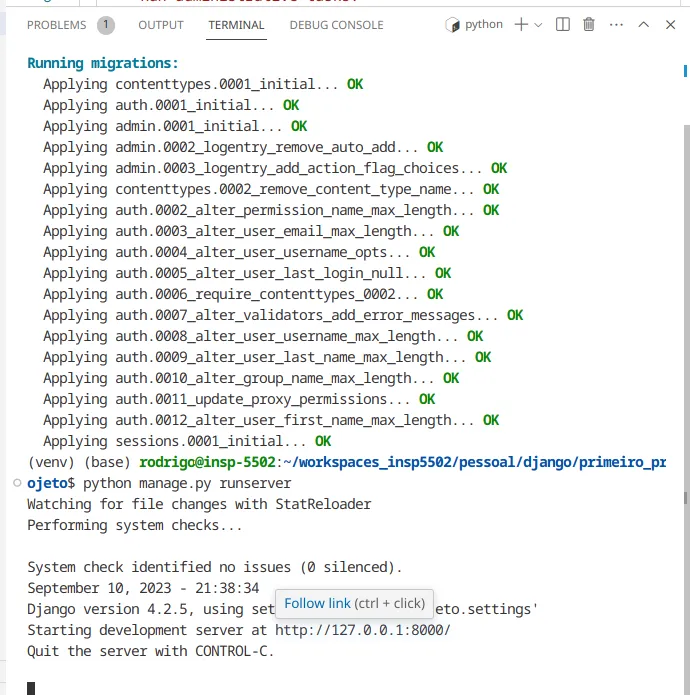Click the workspaces_insp5502 path text
This screenshot has width=690, height=695.
click(x=375, y=462)
